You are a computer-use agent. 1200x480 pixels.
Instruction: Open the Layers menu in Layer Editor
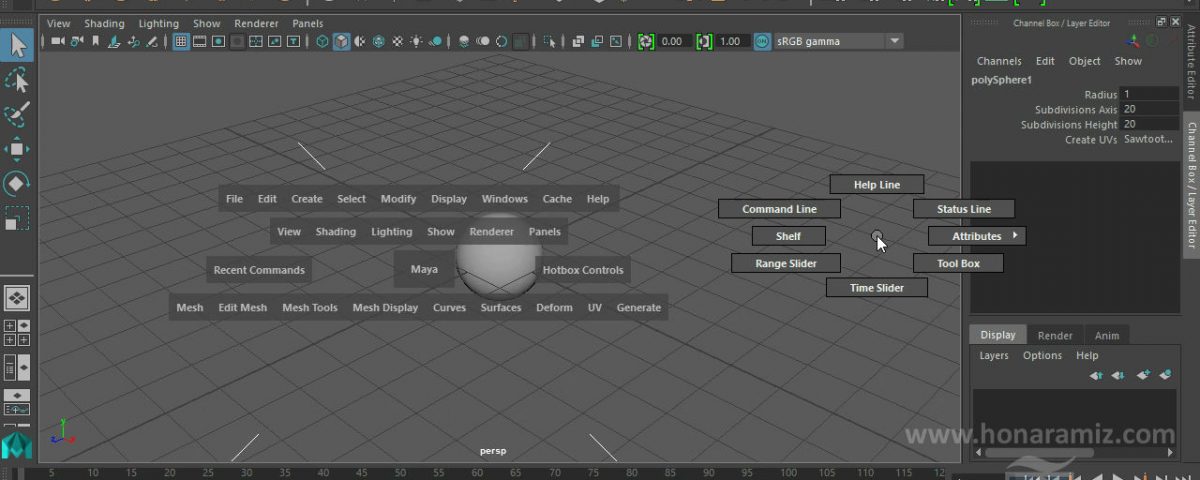[x=994, y=356]
